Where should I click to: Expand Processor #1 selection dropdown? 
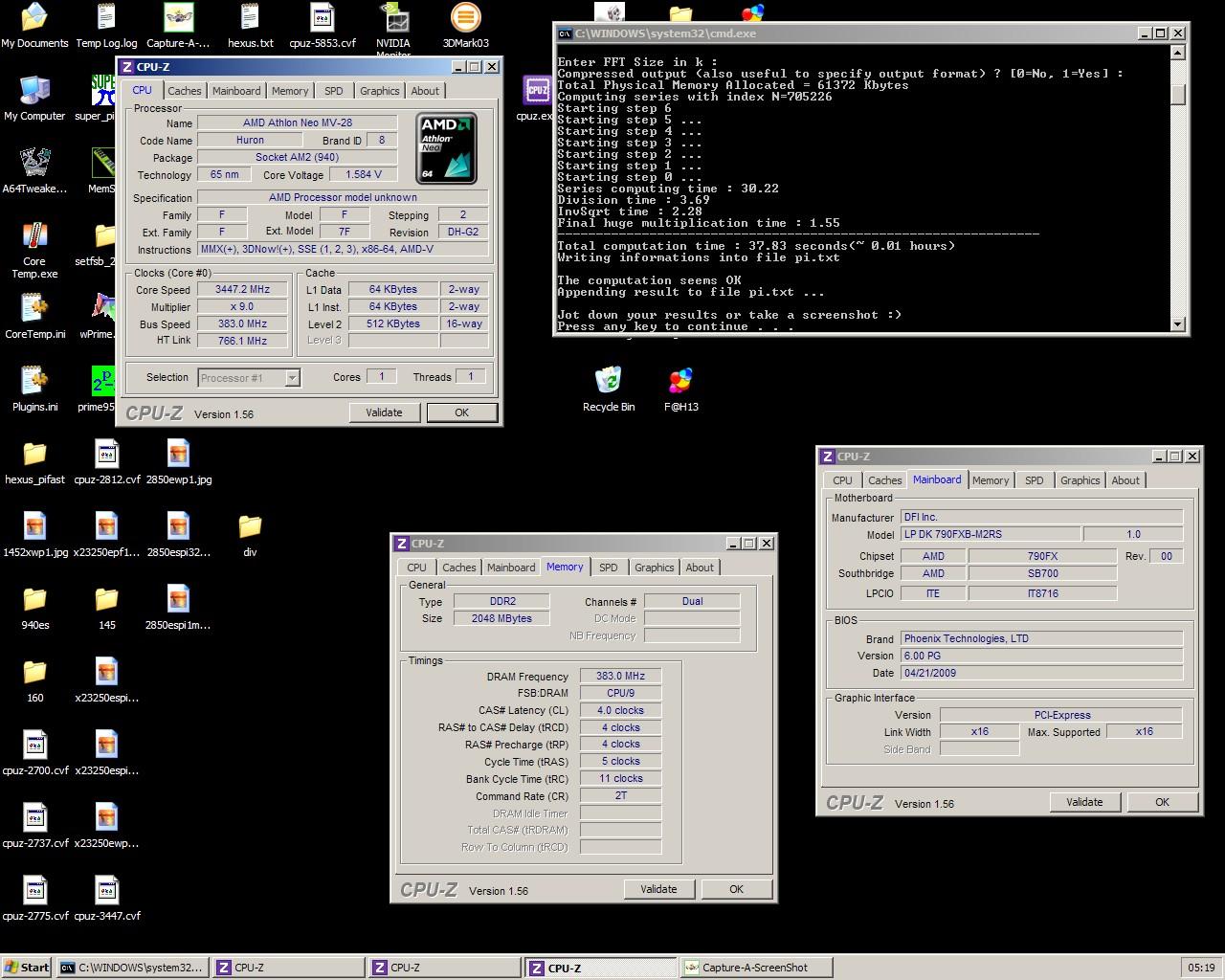click(293, 378)
